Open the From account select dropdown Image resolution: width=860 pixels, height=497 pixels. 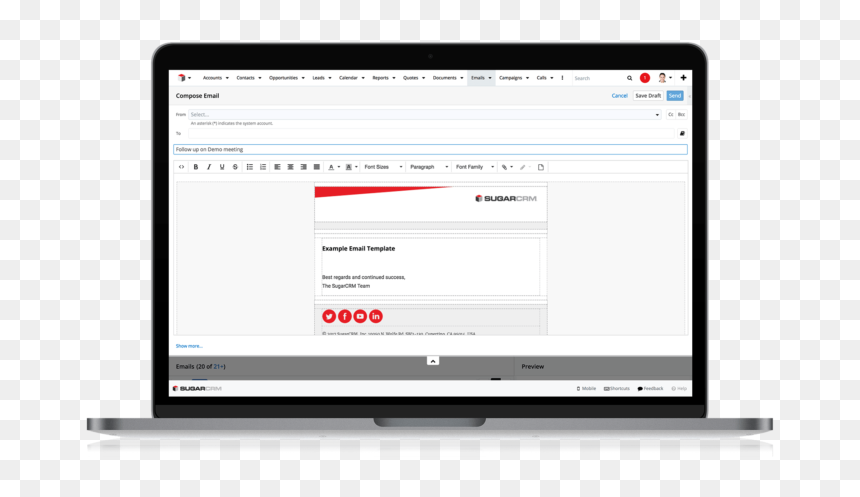425,115
